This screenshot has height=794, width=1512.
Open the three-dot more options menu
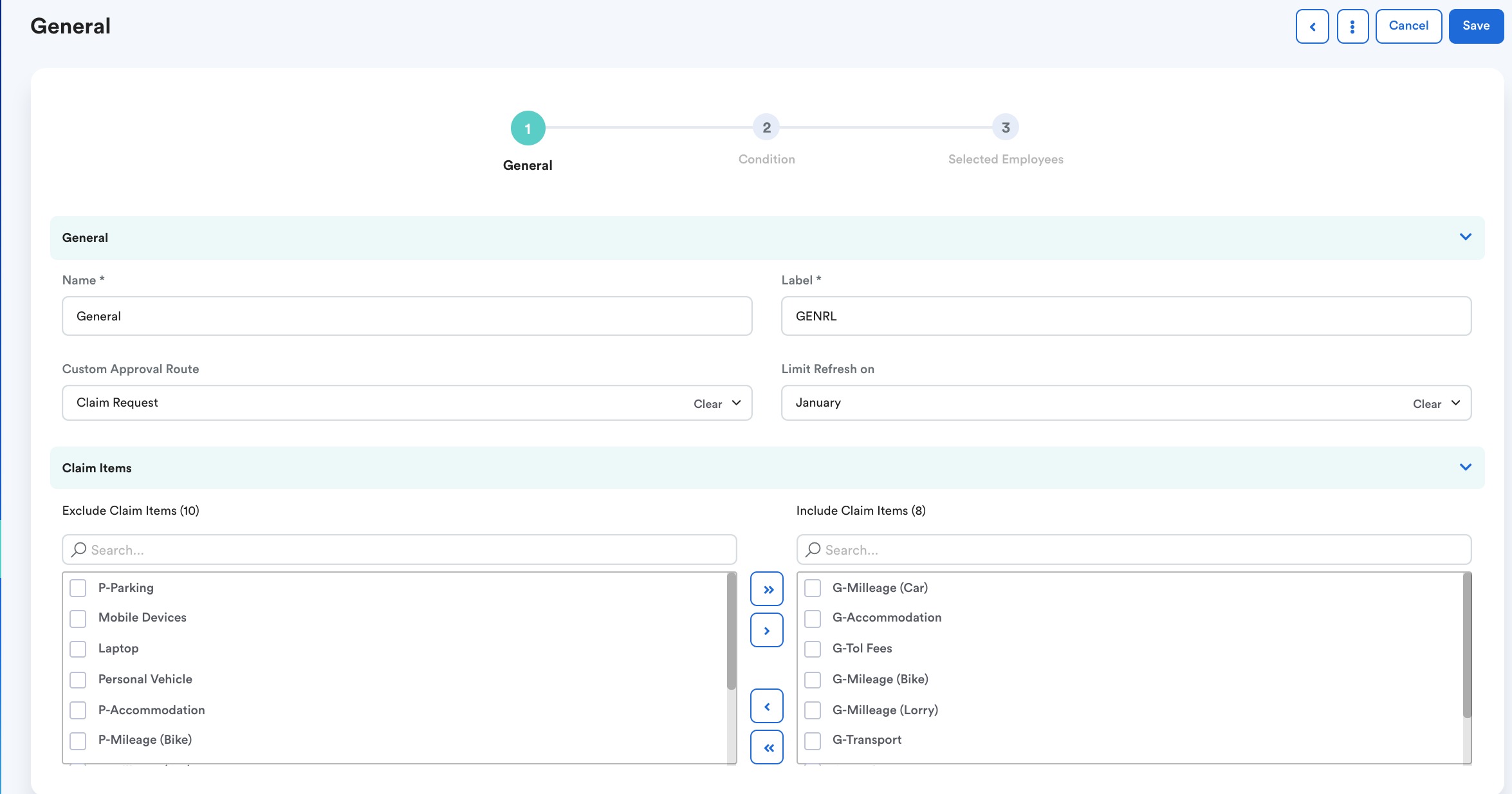pyautogui.click(x=1352, y=26)
